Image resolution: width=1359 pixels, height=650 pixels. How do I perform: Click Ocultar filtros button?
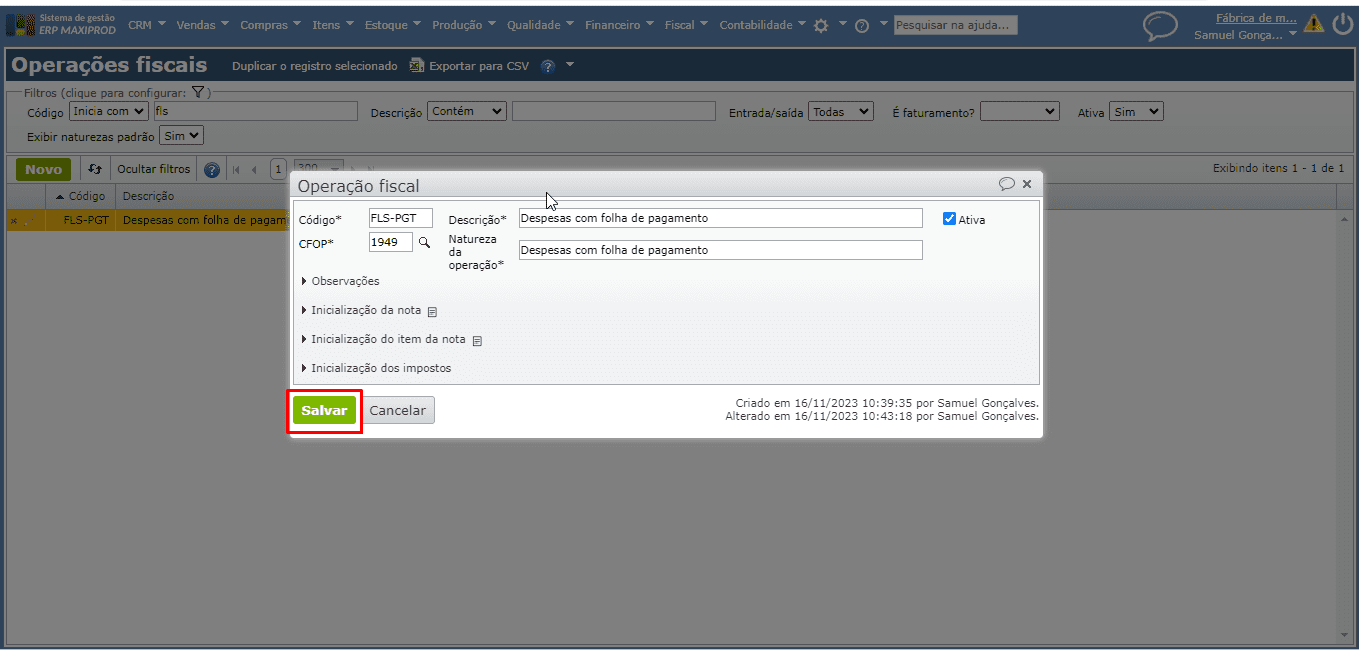(x=153, y=170)
